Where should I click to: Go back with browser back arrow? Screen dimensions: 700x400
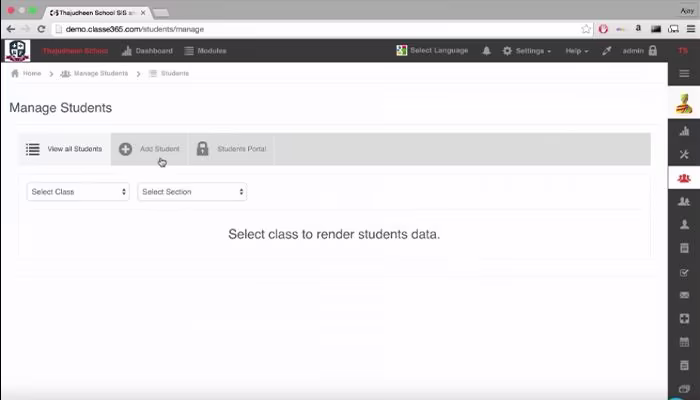click(11, 29)
